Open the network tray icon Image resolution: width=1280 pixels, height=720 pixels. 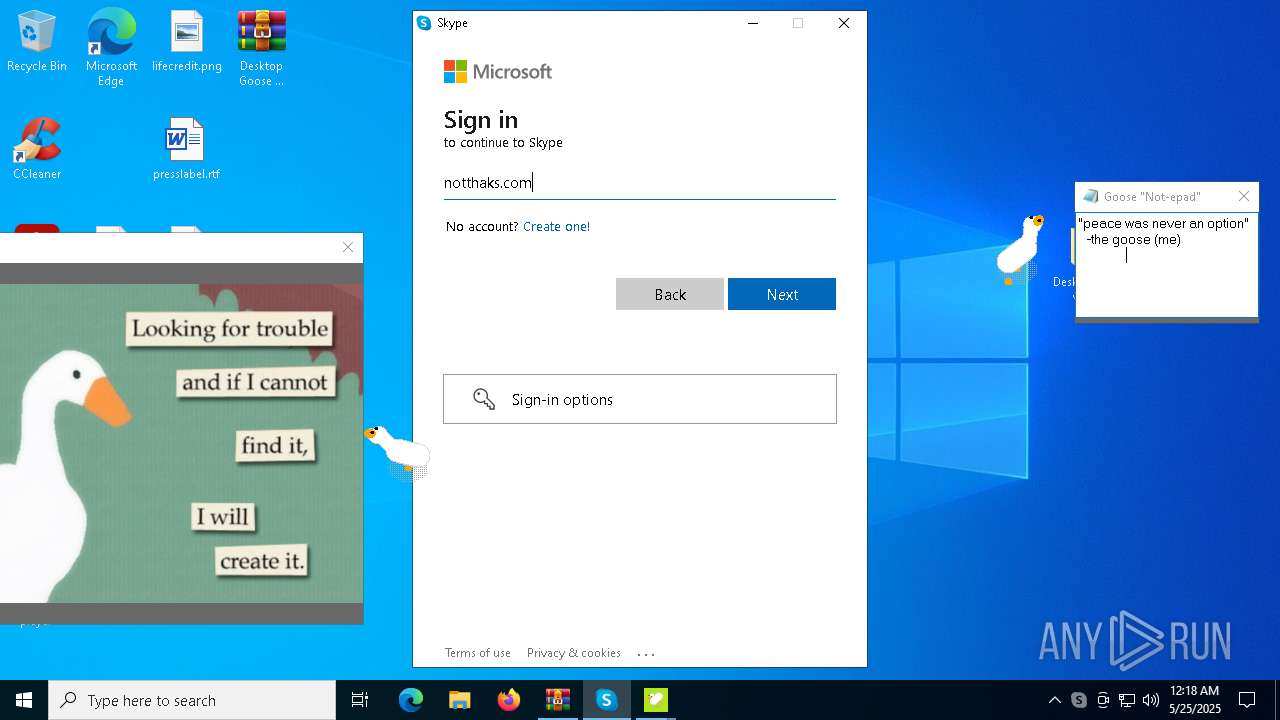coord(1127,700)
